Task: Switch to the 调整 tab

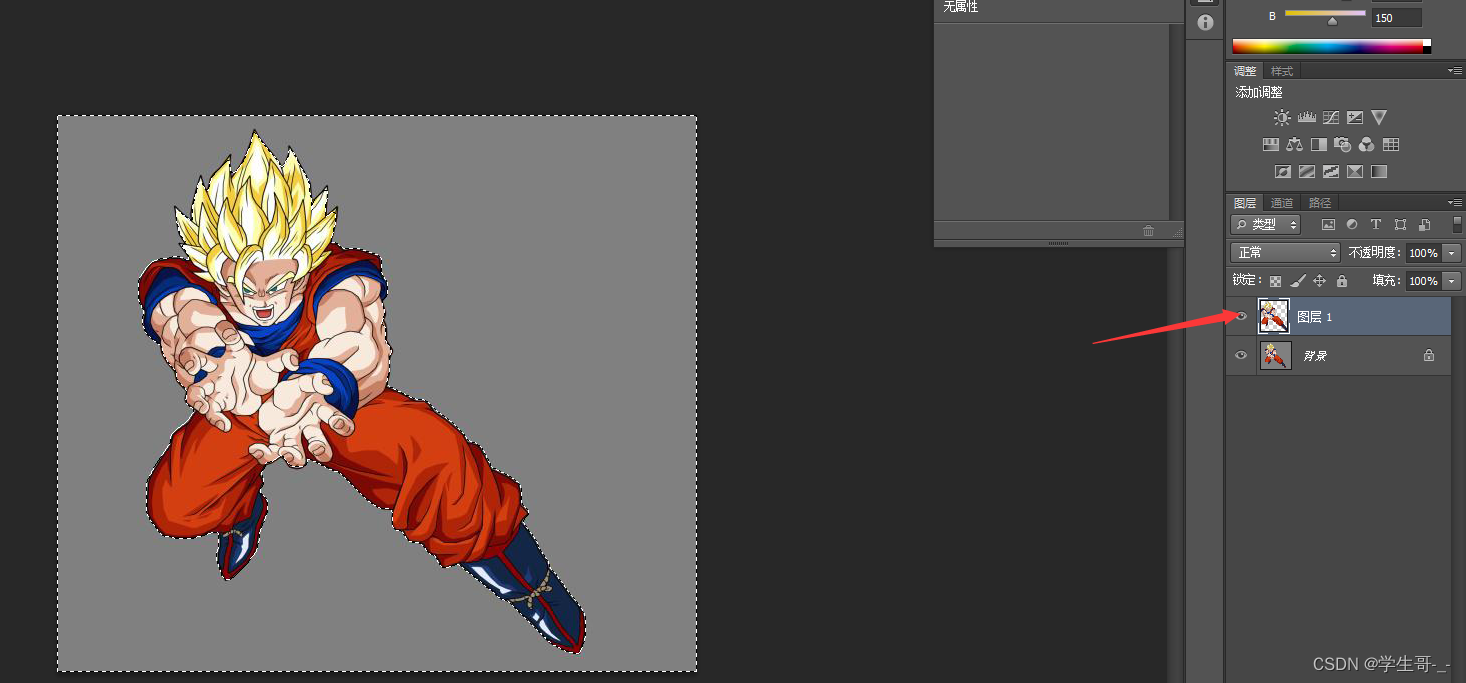Action: pyautogui.click(x=1245, y=71)
